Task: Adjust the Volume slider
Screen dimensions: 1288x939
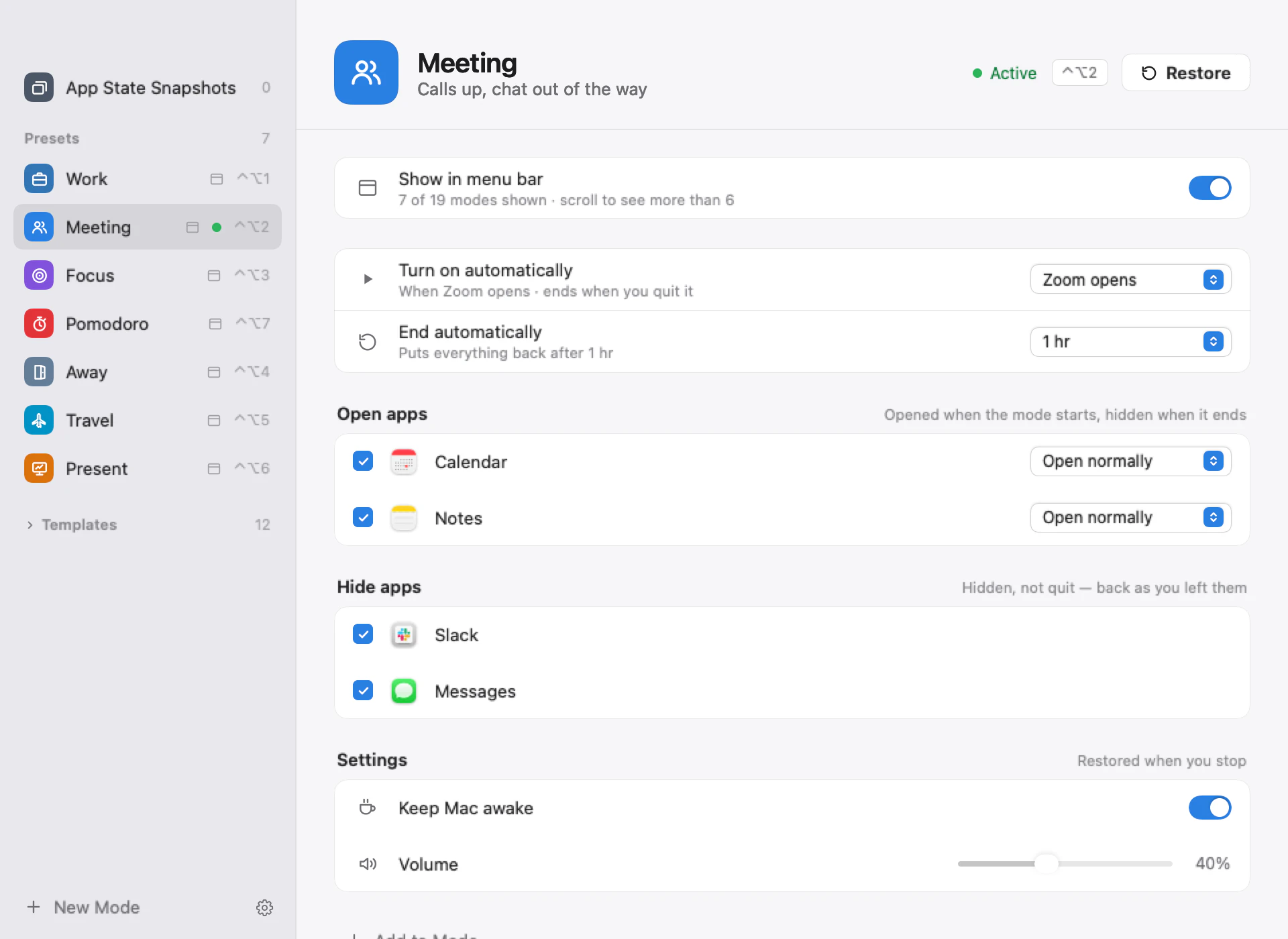Action: pos(1065,864)
